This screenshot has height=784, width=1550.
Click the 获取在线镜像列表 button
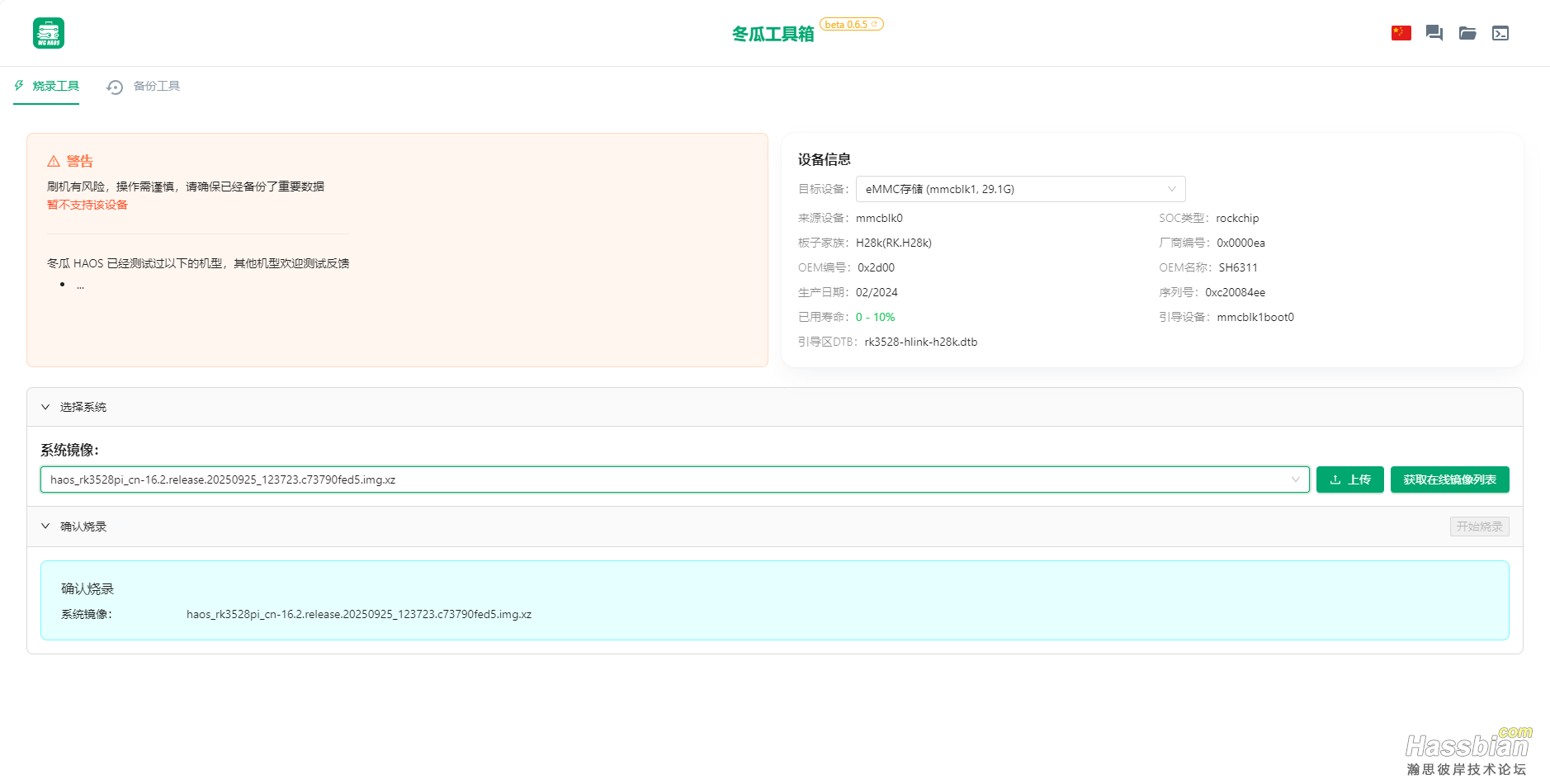click(x=1449, y=479)
